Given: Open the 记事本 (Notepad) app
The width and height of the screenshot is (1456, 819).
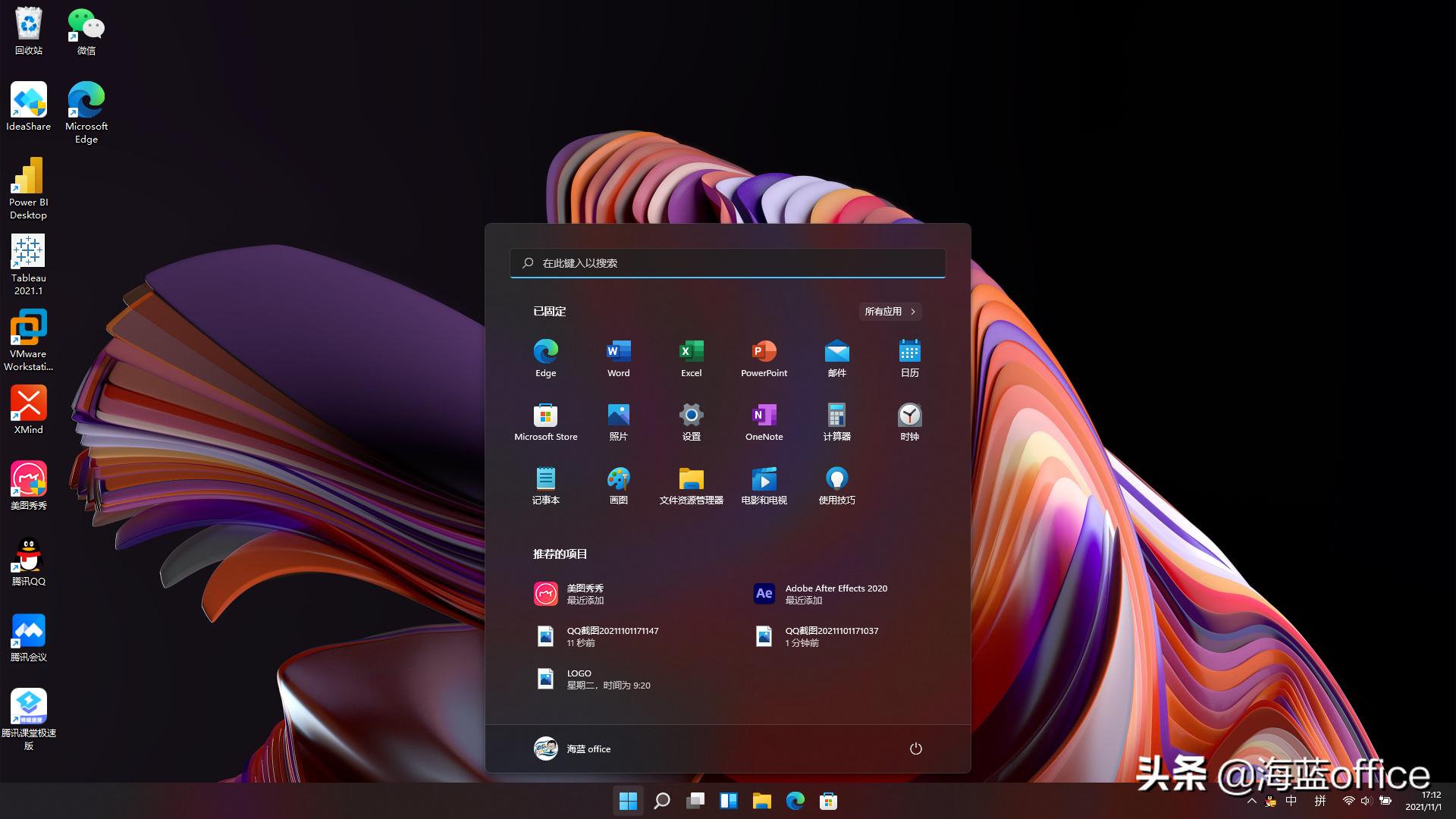Looking at the screenshot, I should 545,485.
